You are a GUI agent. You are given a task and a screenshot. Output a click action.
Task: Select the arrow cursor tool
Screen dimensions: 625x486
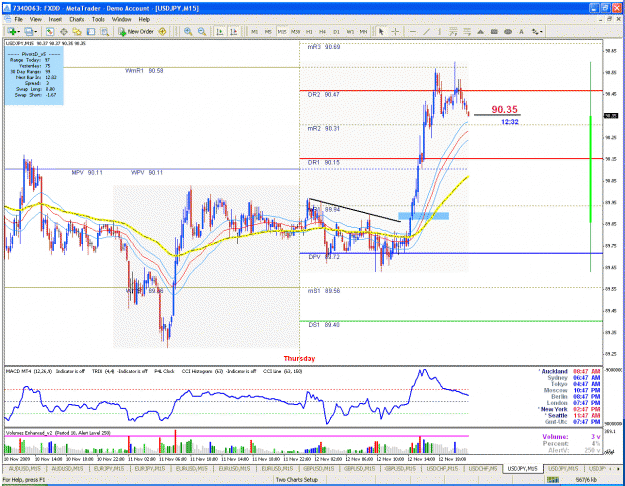click(381, 31)
